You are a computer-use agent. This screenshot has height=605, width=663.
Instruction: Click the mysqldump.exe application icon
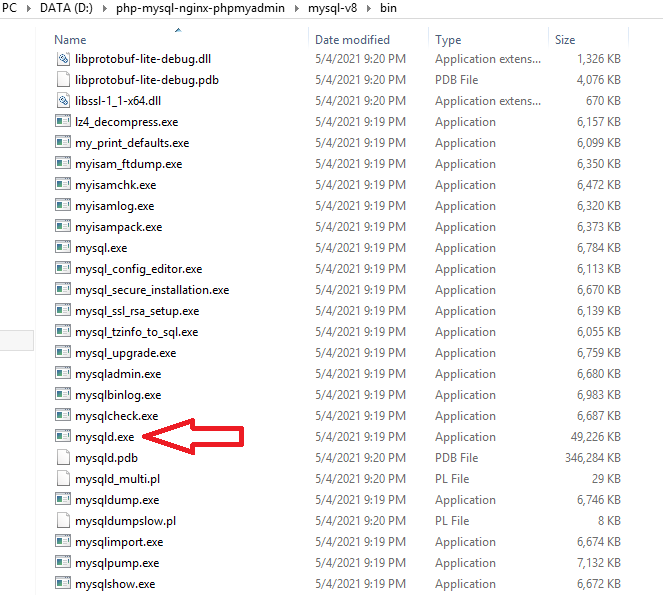[63, 500]
